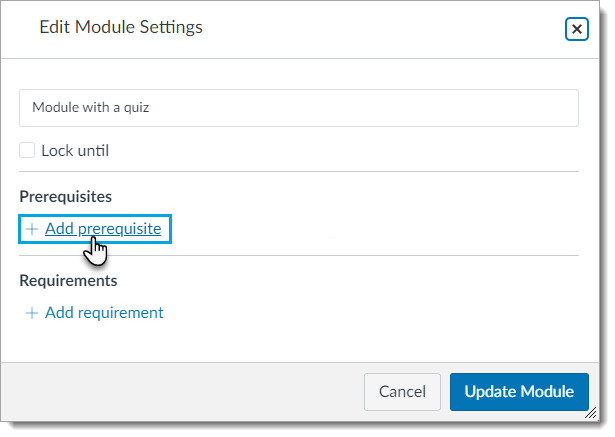Image resolution: width=615 pixels, height=437 pixels.
Task: Click the Requirements section heading
Action: [x=68, y=280]
